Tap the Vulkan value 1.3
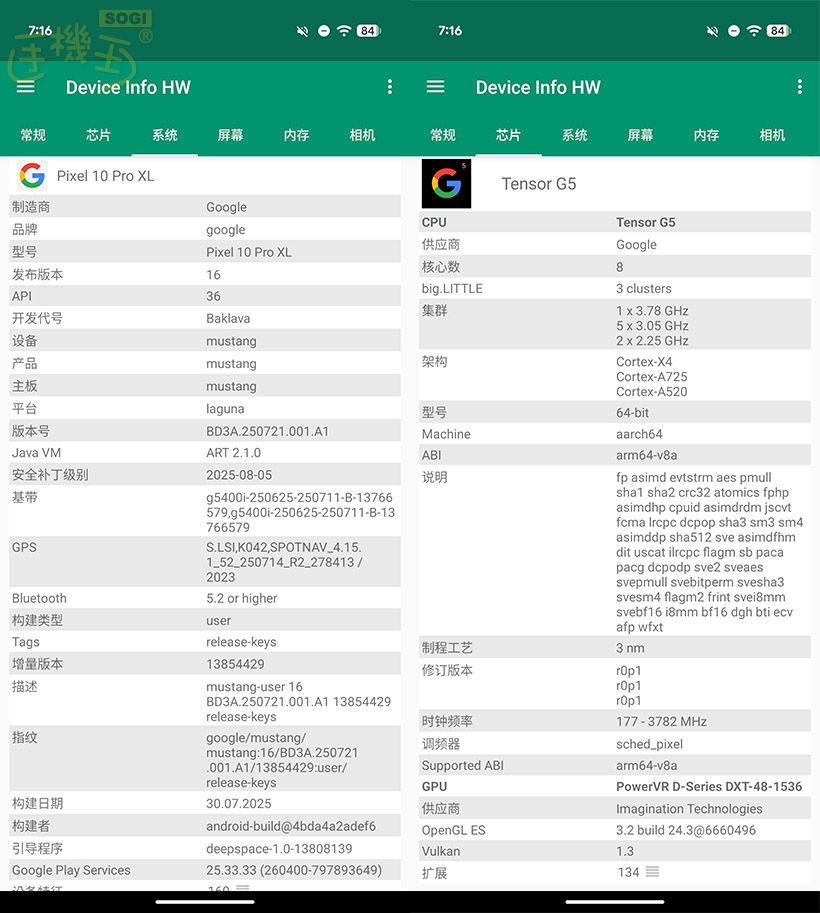Screen dimensions: 820x913 pyautogui.click(x=624, y=851)
